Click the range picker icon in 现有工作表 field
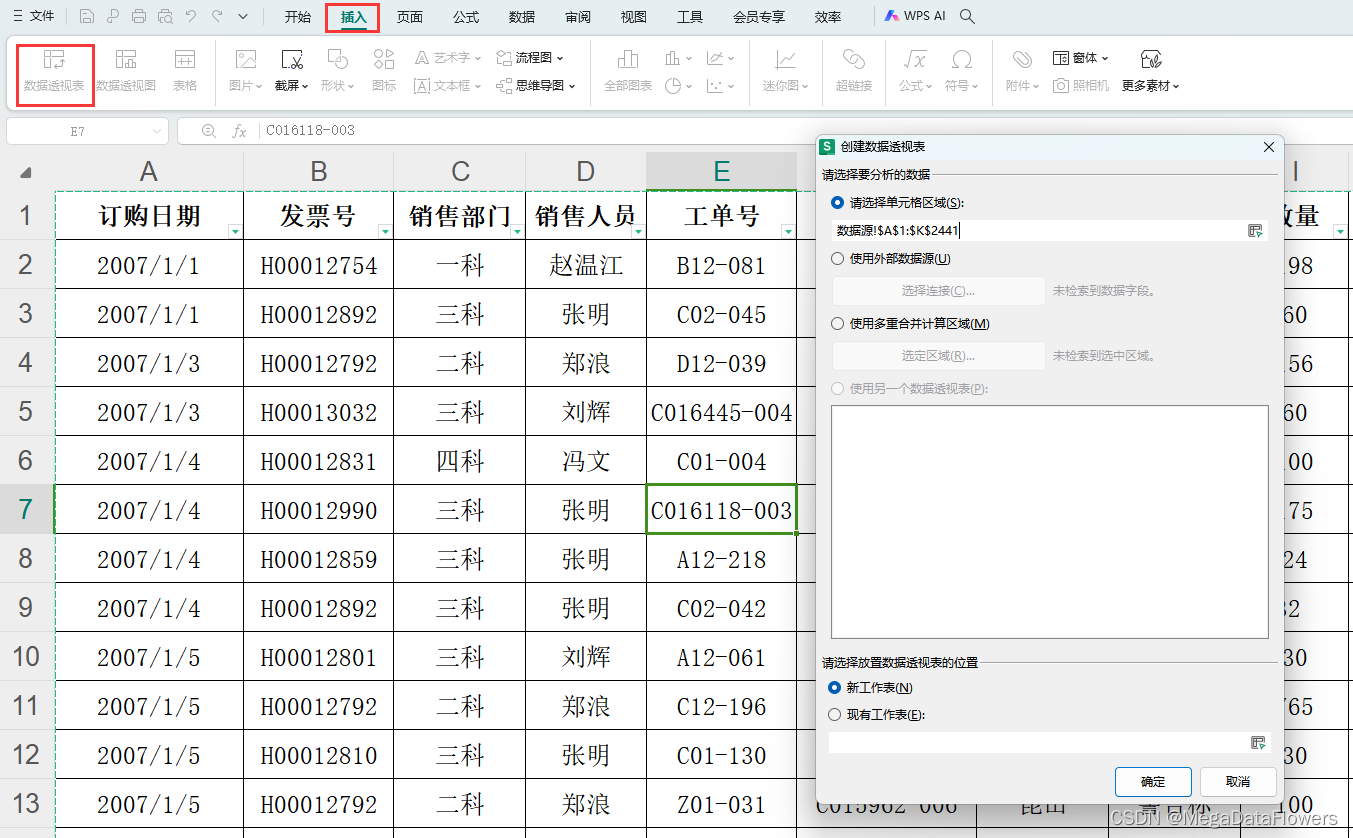Screen dimensions: 1353x838 1258,743
